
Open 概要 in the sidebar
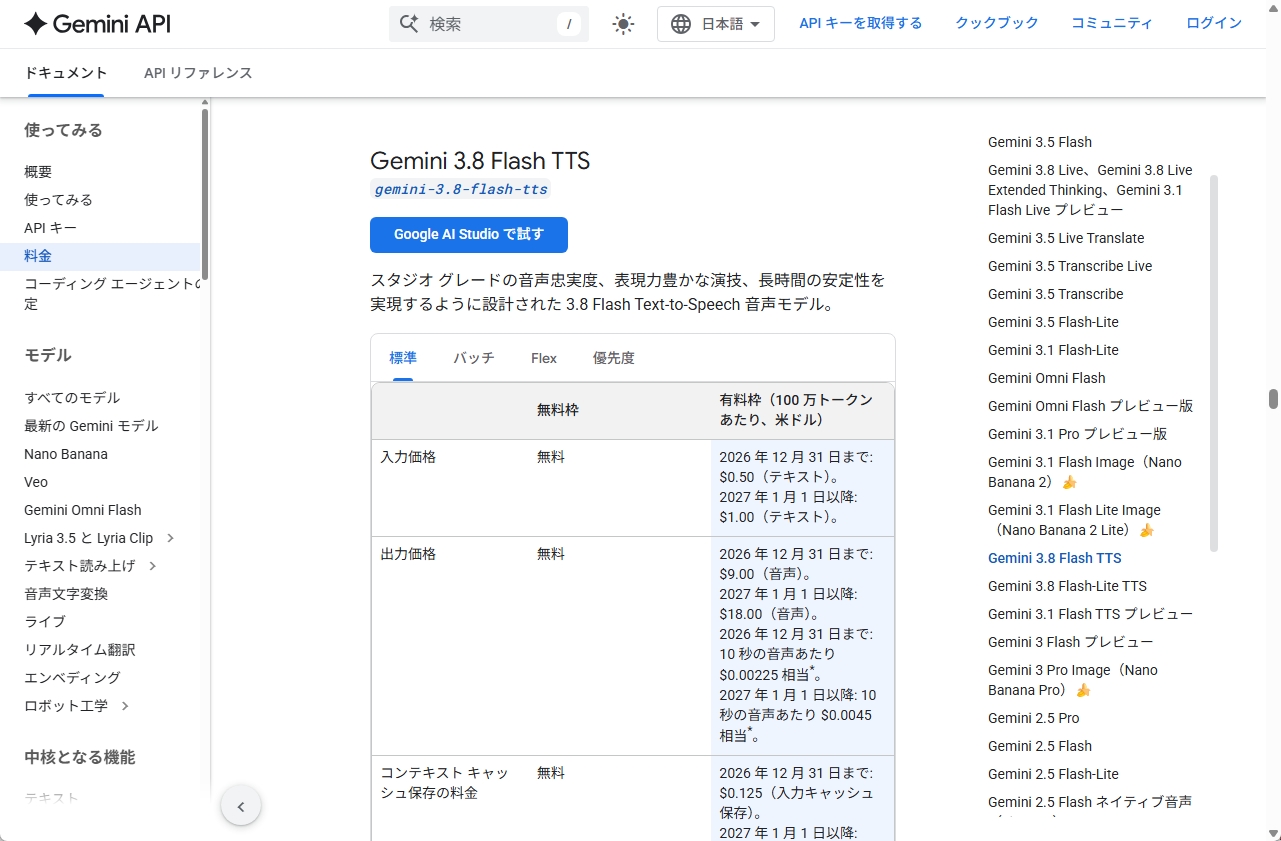[x=38, y=172]
